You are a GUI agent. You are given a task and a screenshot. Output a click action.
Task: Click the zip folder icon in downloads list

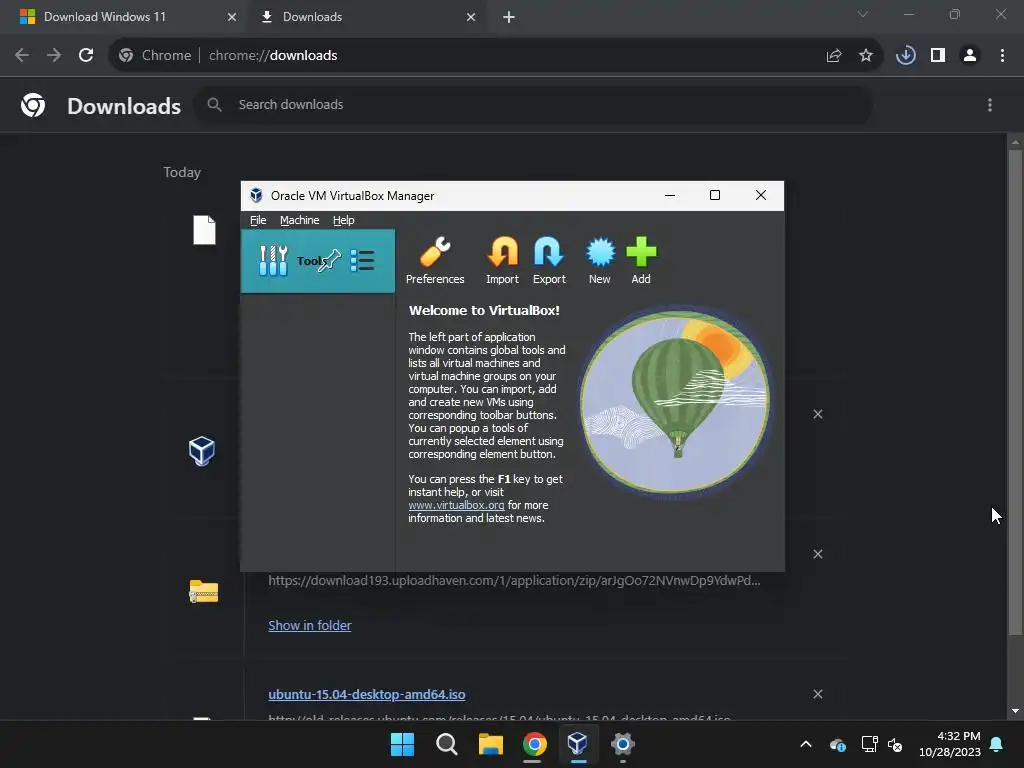coord(204,591)
